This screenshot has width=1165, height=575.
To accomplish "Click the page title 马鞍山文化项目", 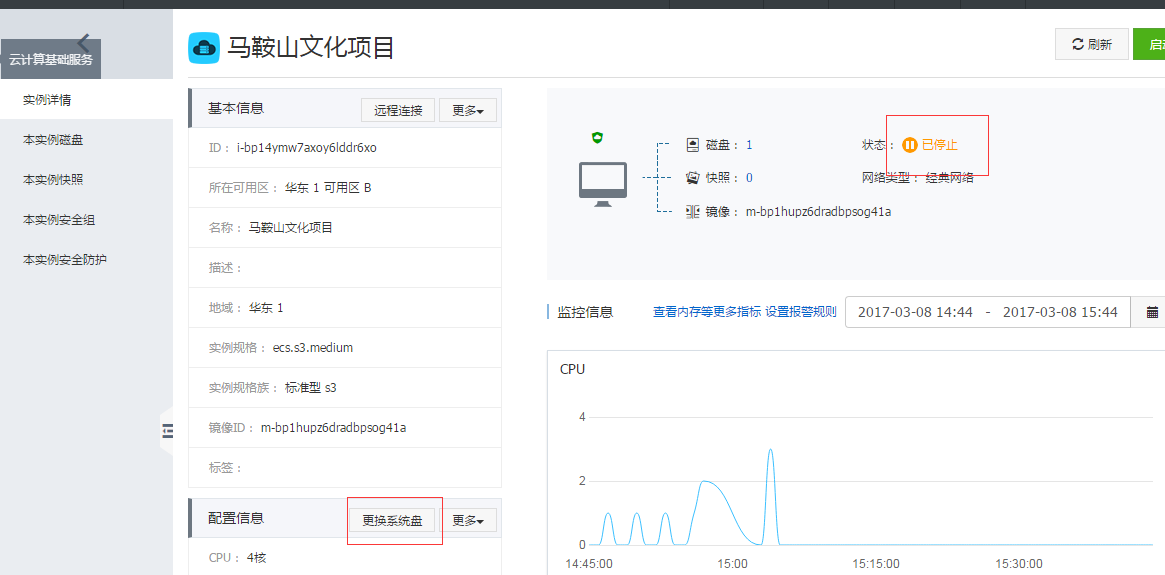I will click(310, 48).
